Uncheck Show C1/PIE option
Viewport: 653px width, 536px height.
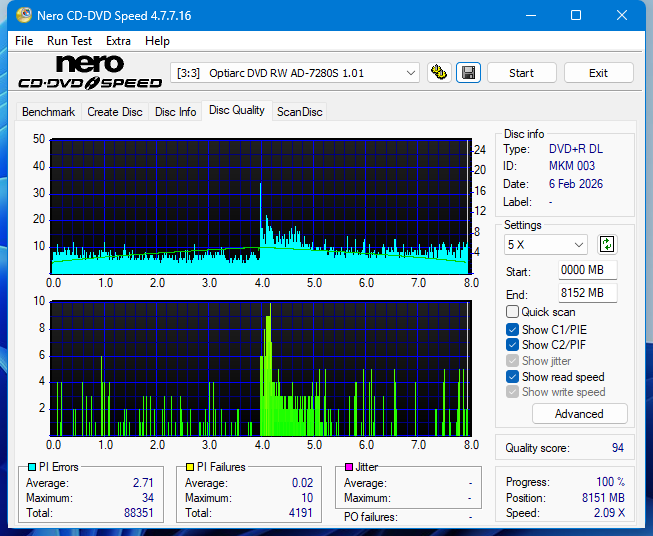pyautogui.click(x=513, y=329)
